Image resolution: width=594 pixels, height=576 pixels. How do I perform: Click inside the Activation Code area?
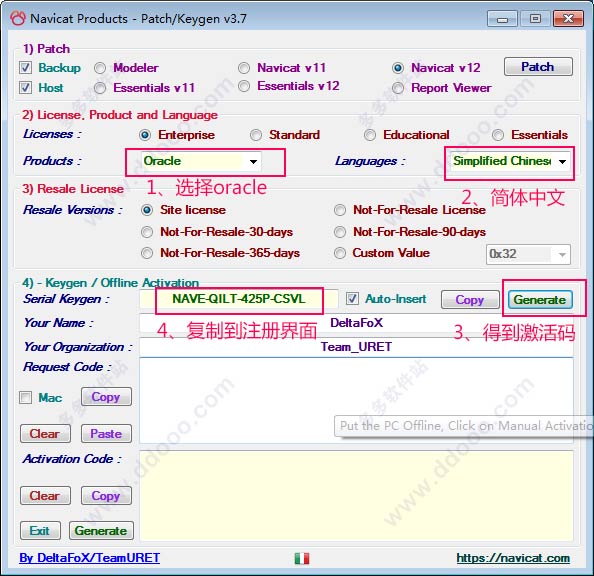(x=356, y=496)
